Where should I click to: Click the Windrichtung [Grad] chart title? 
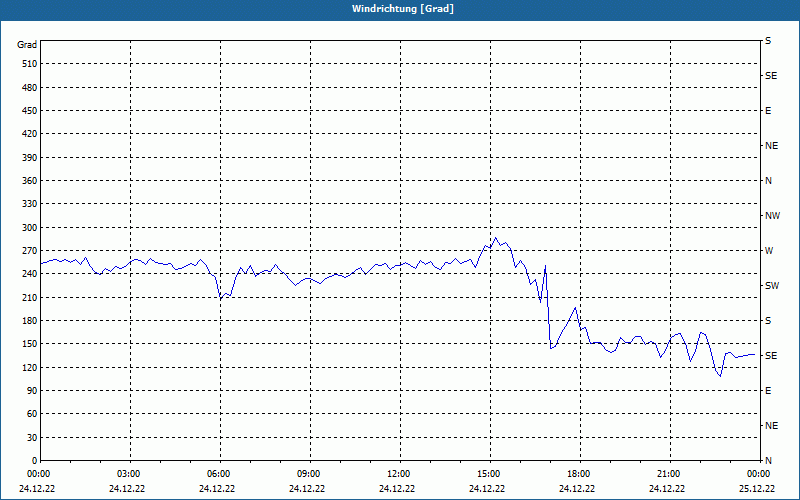tap(403, 9)
